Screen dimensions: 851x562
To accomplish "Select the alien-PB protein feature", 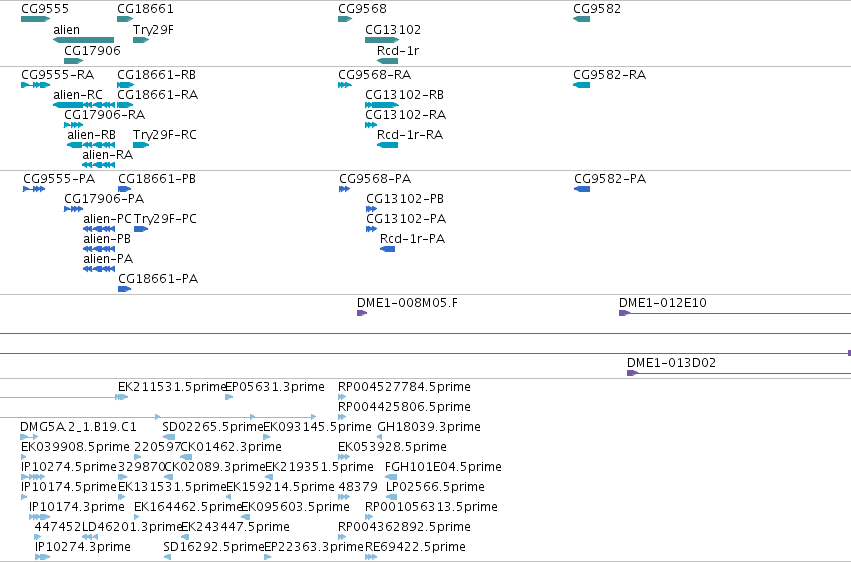I will (99, 249).
